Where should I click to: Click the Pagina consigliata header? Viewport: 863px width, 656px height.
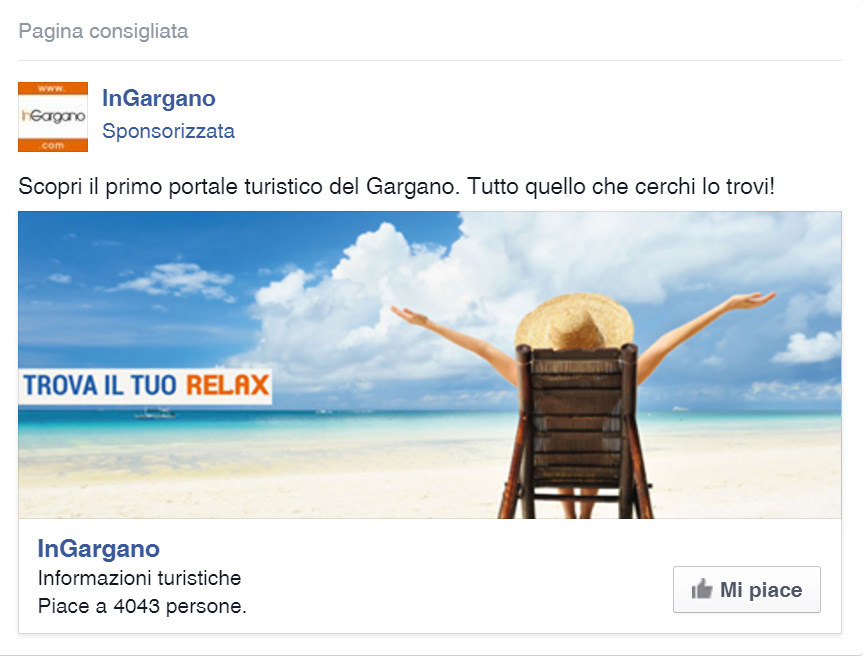103,31
